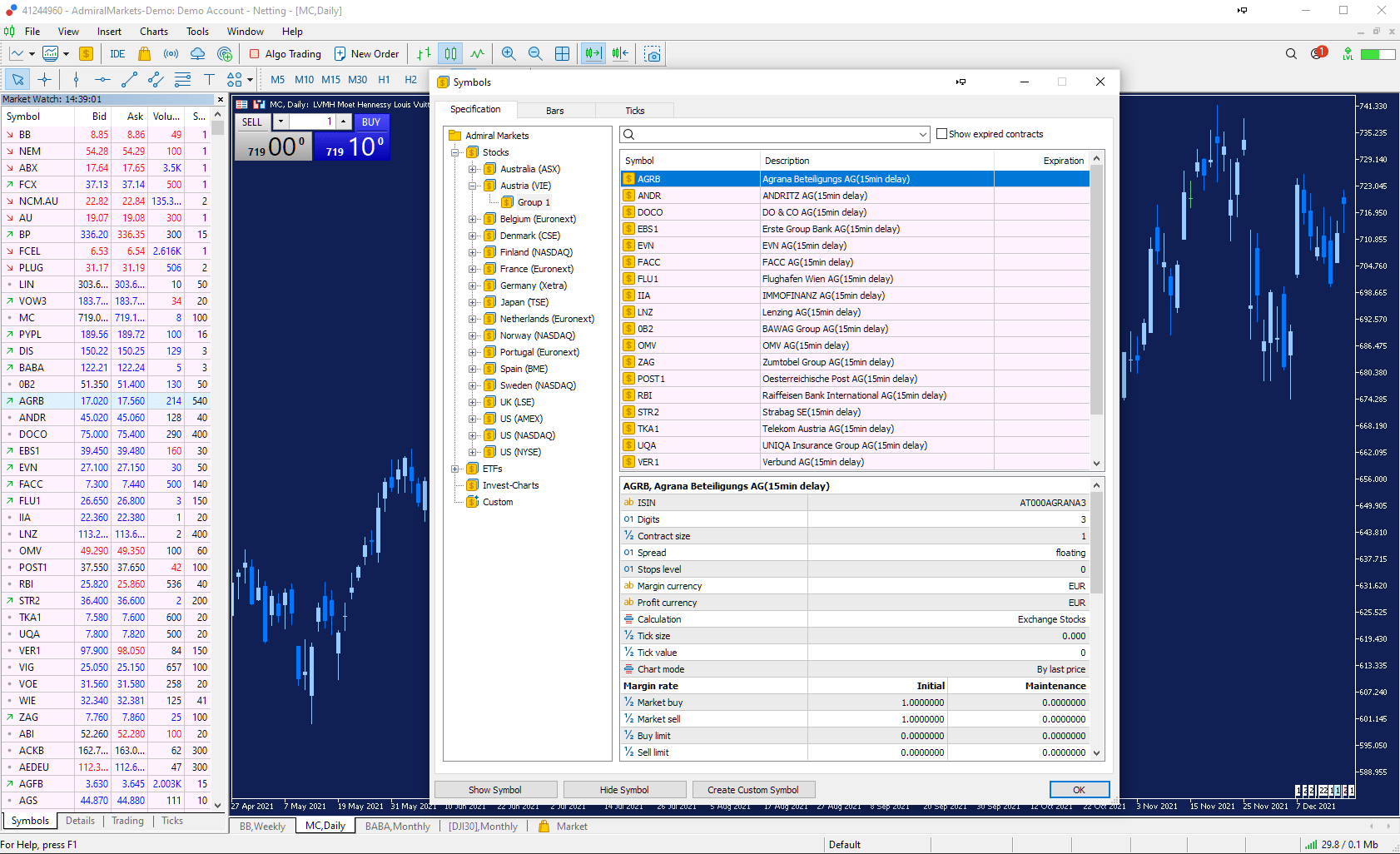Image resolution: width=1400 pixels, height=854 pixels.
Task: Open the Market shopping bag icon
Action: (144, 54)
